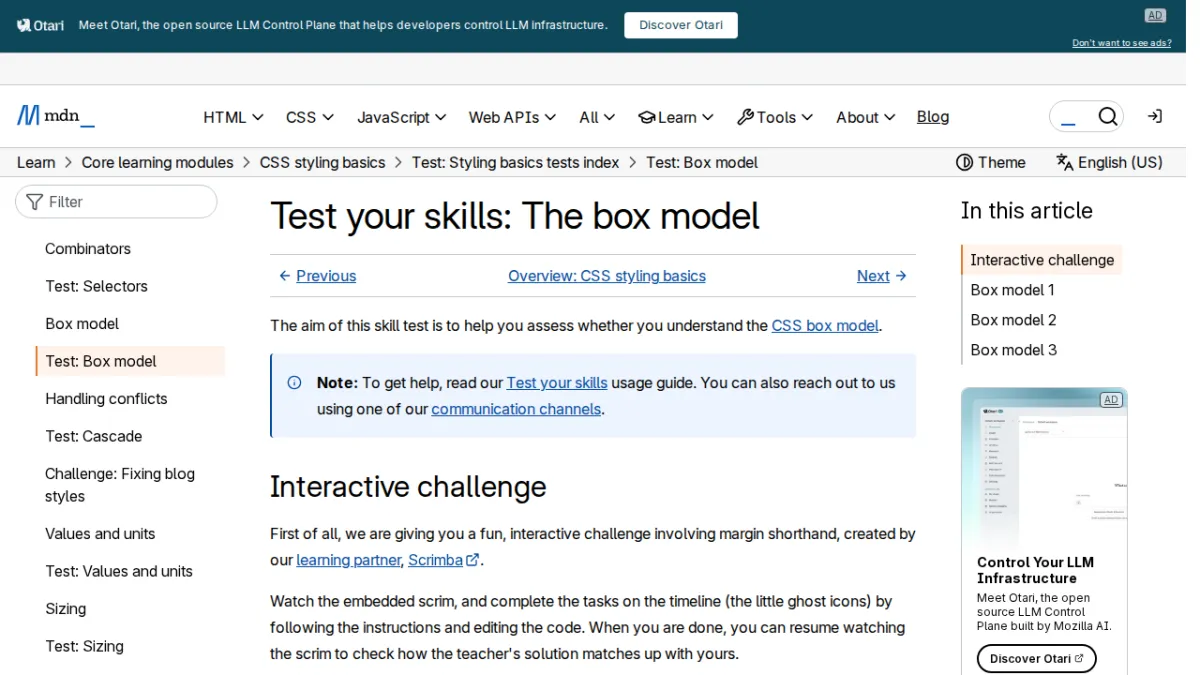Jump to Box model 2 section
The width and height of the screenshot is (1200, 675).
pyautogui.click(x=1013, y=320)
